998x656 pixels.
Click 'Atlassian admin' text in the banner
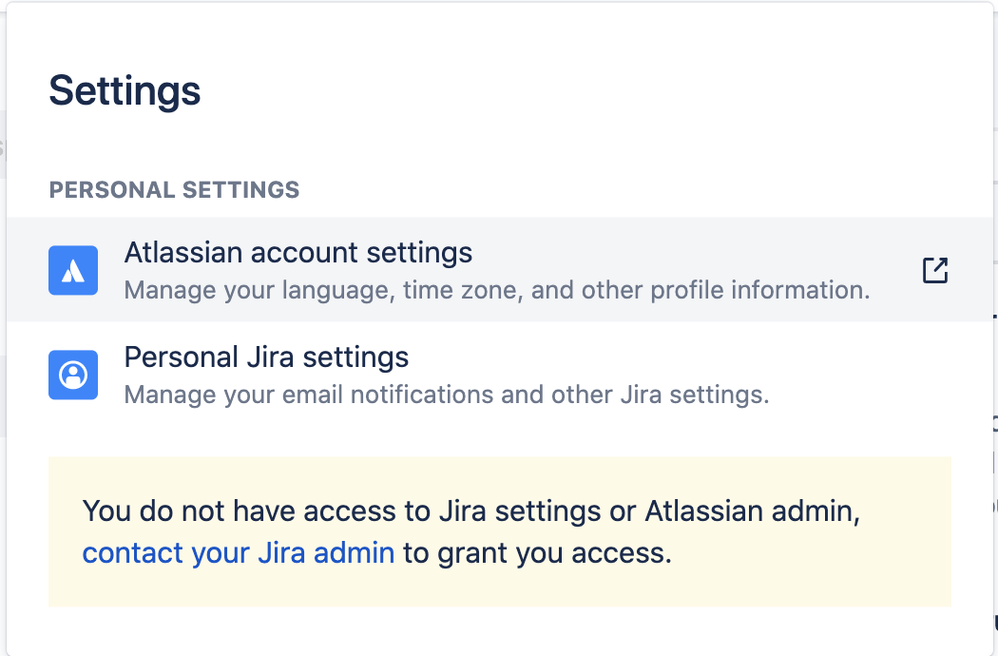pos(752,511)
